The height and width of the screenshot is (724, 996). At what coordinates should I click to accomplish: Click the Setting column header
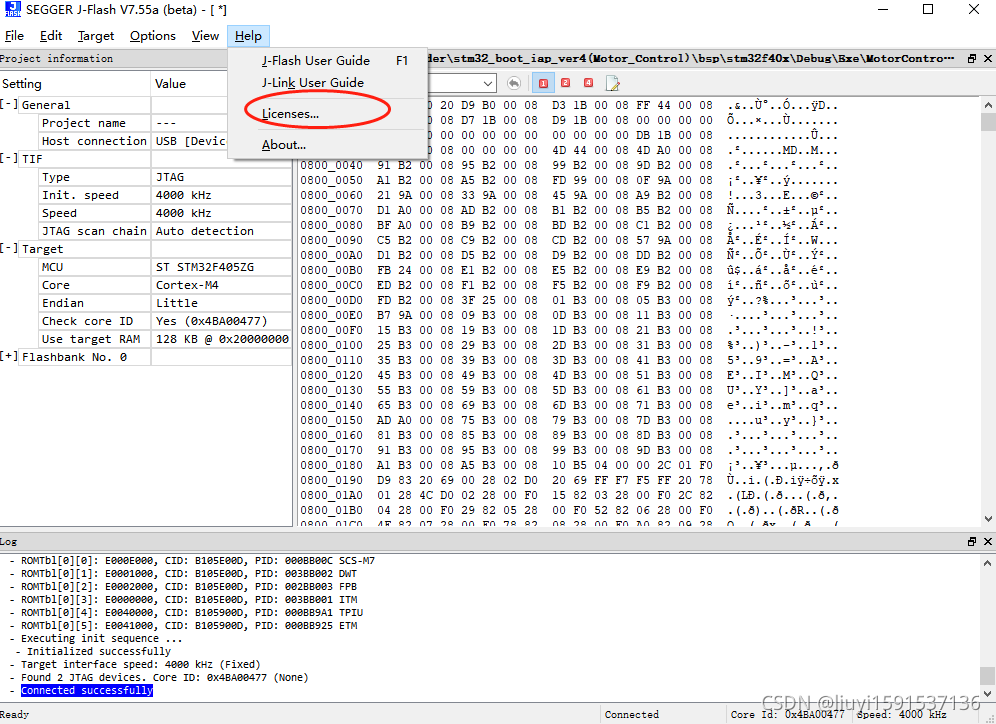click(x=75, y=84)
